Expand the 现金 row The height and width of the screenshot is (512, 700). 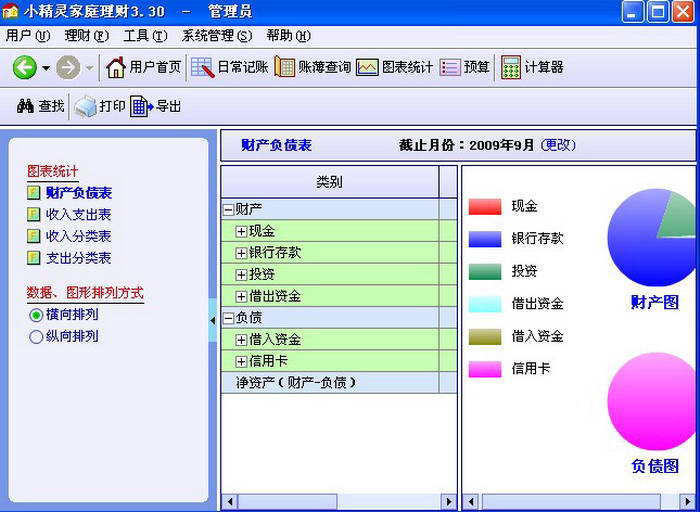pos(241,231)
